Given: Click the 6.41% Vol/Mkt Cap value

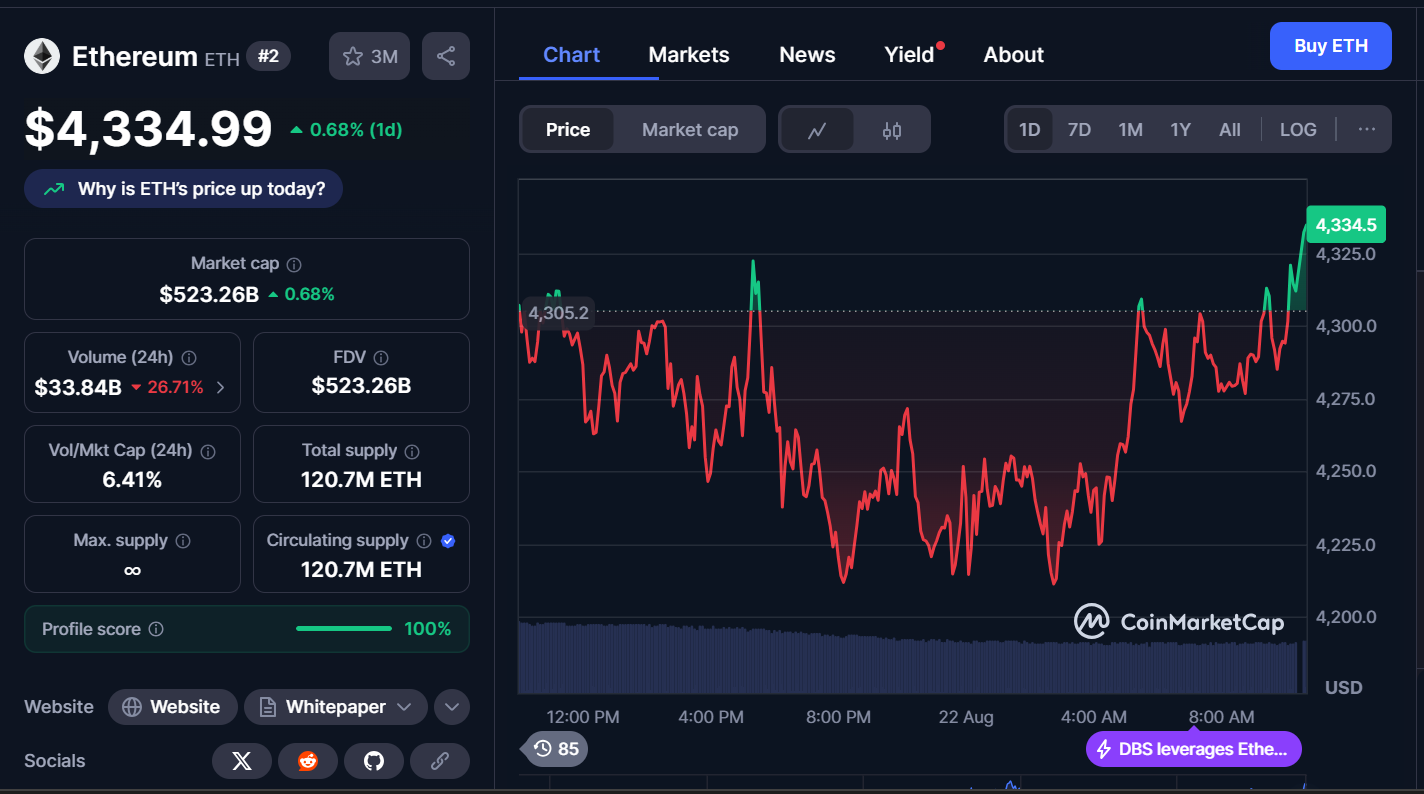Looking at the screenshot, I should point(132,480).
